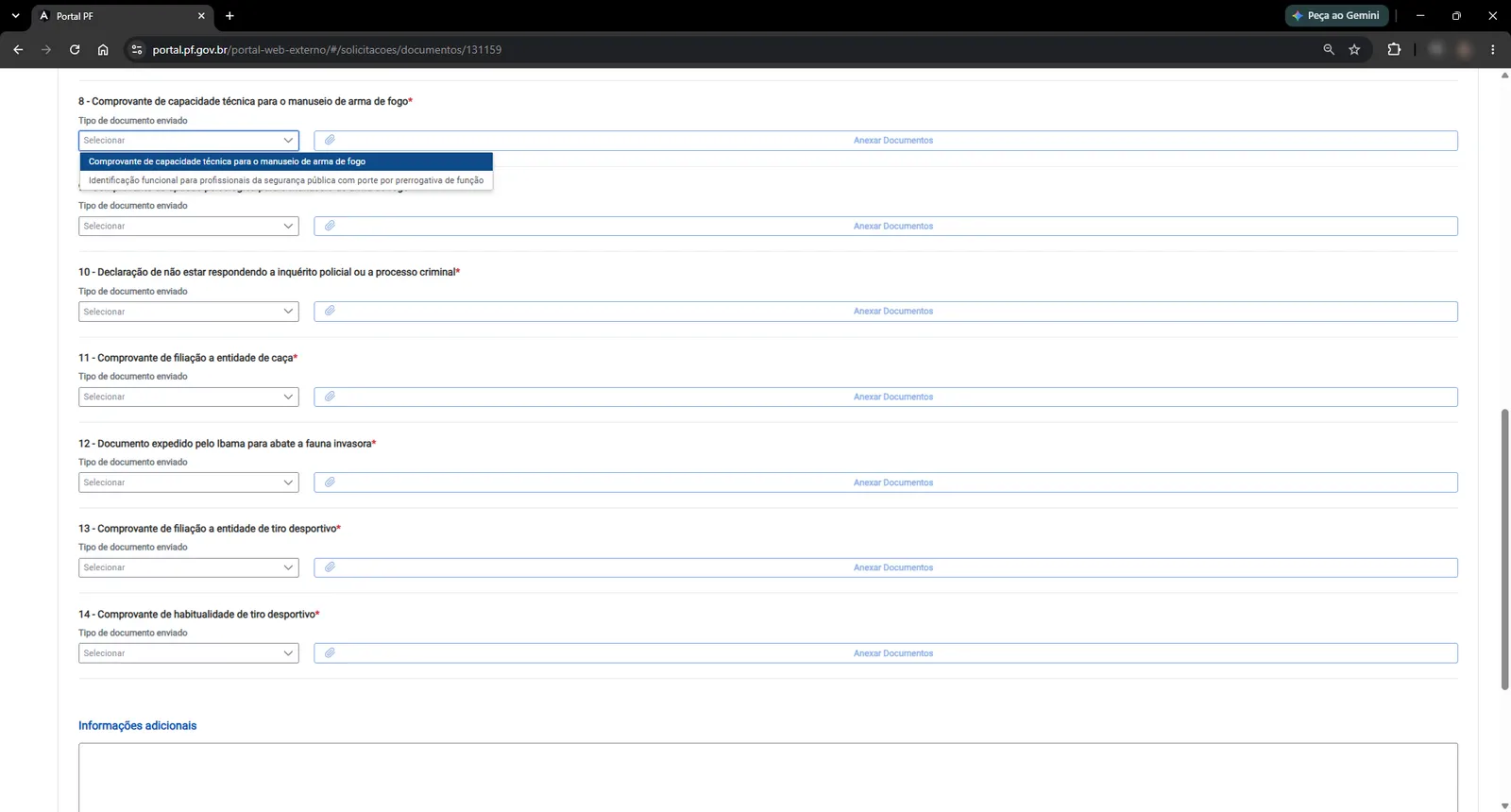Focus the Informações adicionais text area
The height and width of the screenshot is (812, 1511).
click(x=768, y=777)
